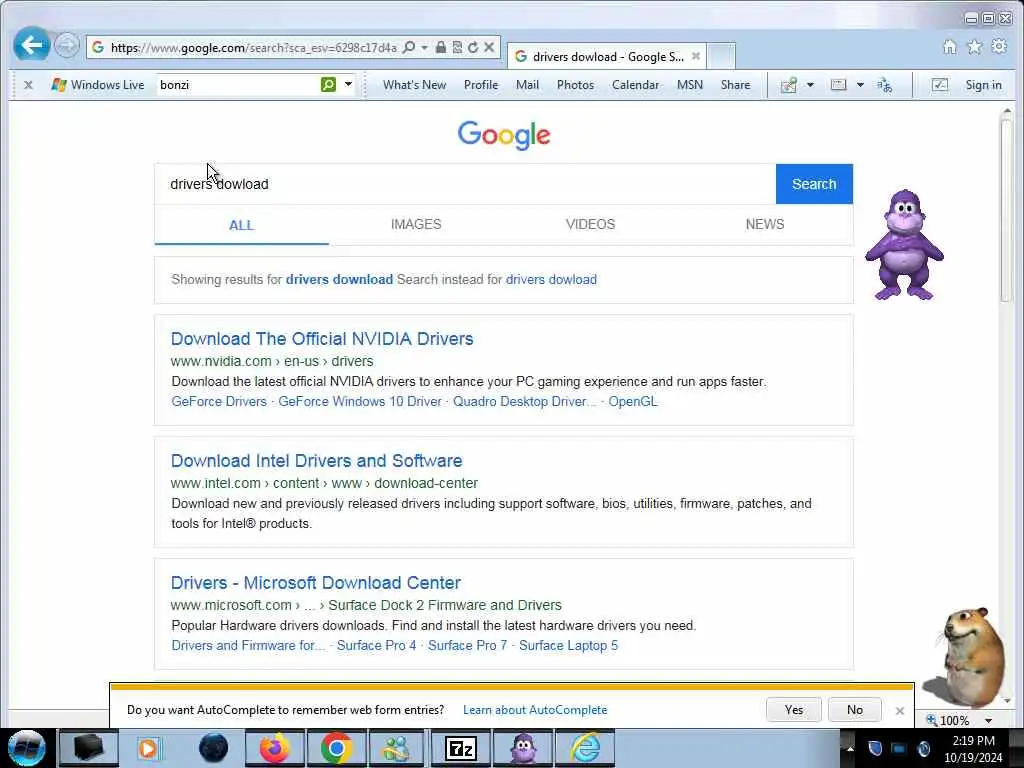Open Download The Official NVIDIA Drivers result
This screenshot has height=768, width=1024.
click(x=322, y=339)
